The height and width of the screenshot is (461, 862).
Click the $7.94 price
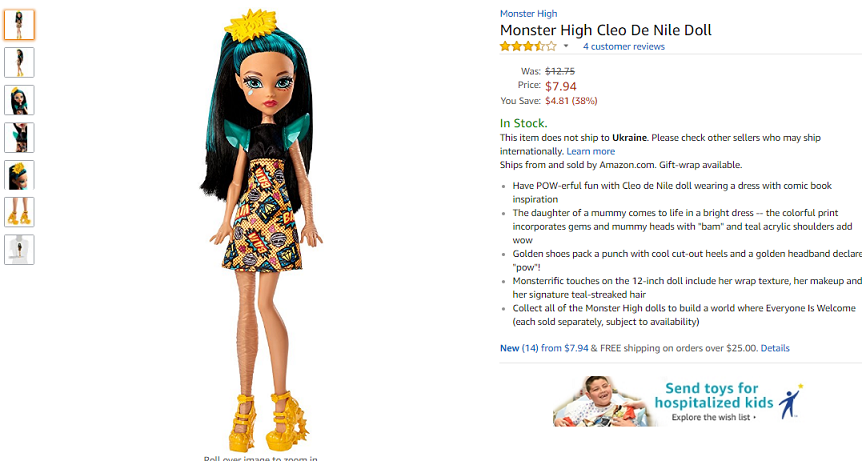560,86
